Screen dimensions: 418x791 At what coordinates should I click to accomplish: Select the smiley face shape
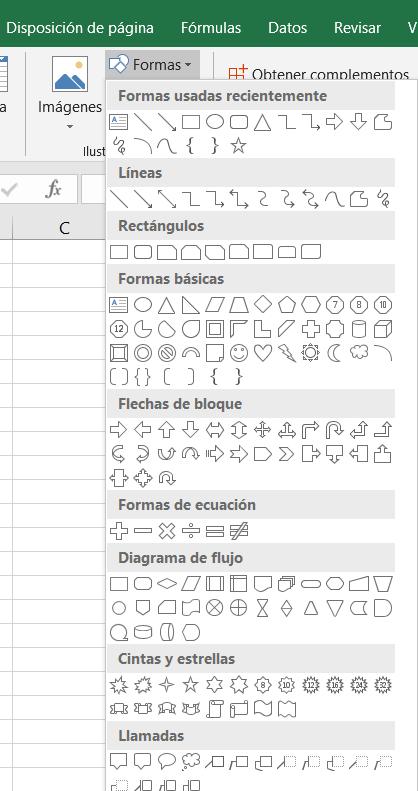click(x=239, y=353)
